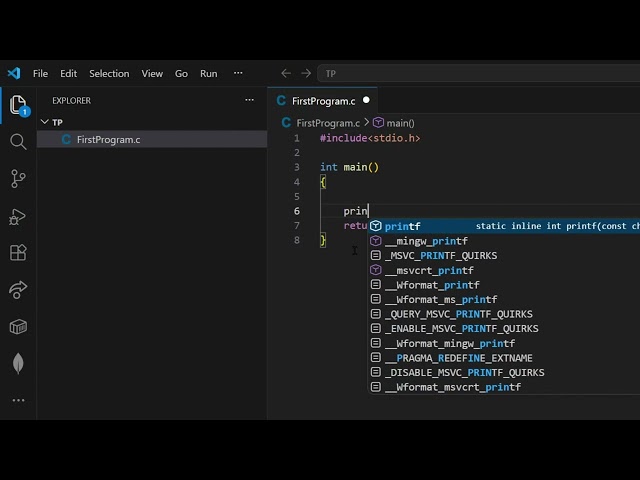
Task: Select _ENABLE_MSVC_PRINTF_QUIRKS suggestion
Action: pos(504,329)
